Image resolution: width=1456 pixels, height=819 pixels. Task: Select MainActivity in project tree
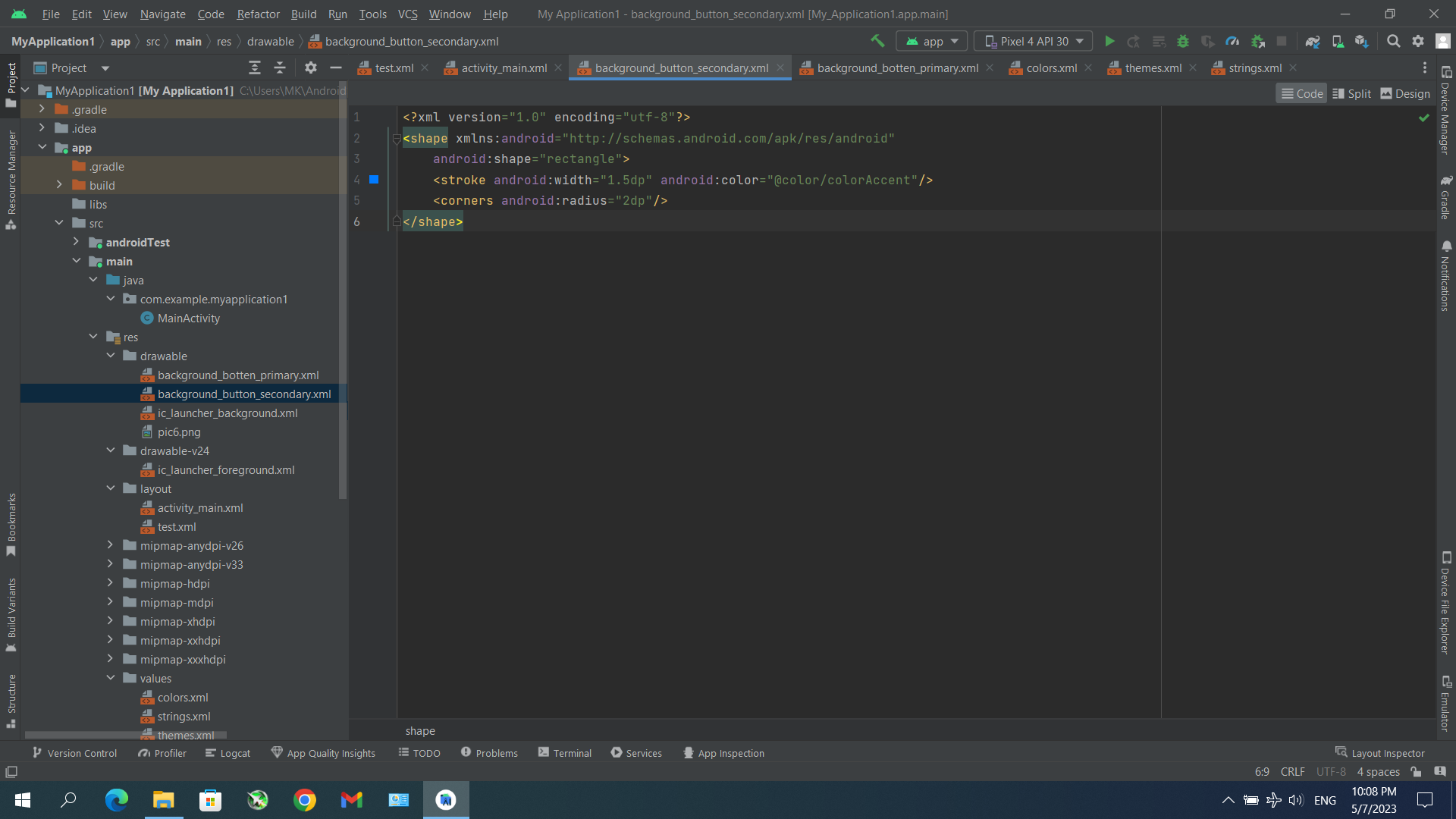pos(188,318)
